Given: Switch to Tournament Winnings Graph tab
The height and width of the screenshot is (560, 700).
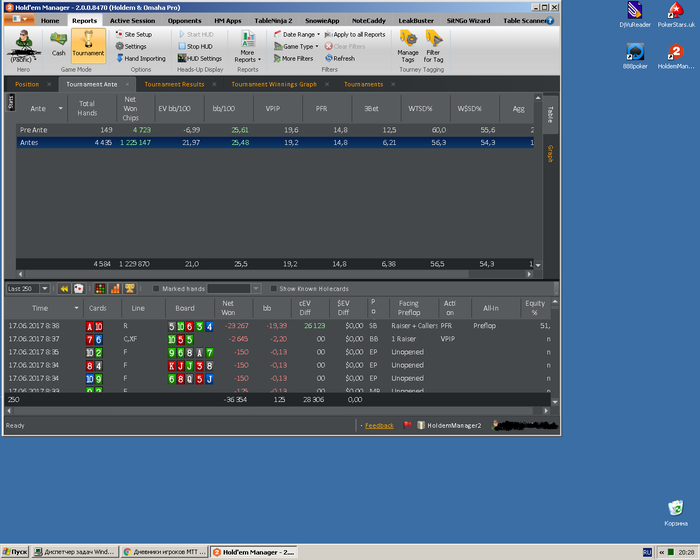Looking at the screenshot, I should 274,84.
